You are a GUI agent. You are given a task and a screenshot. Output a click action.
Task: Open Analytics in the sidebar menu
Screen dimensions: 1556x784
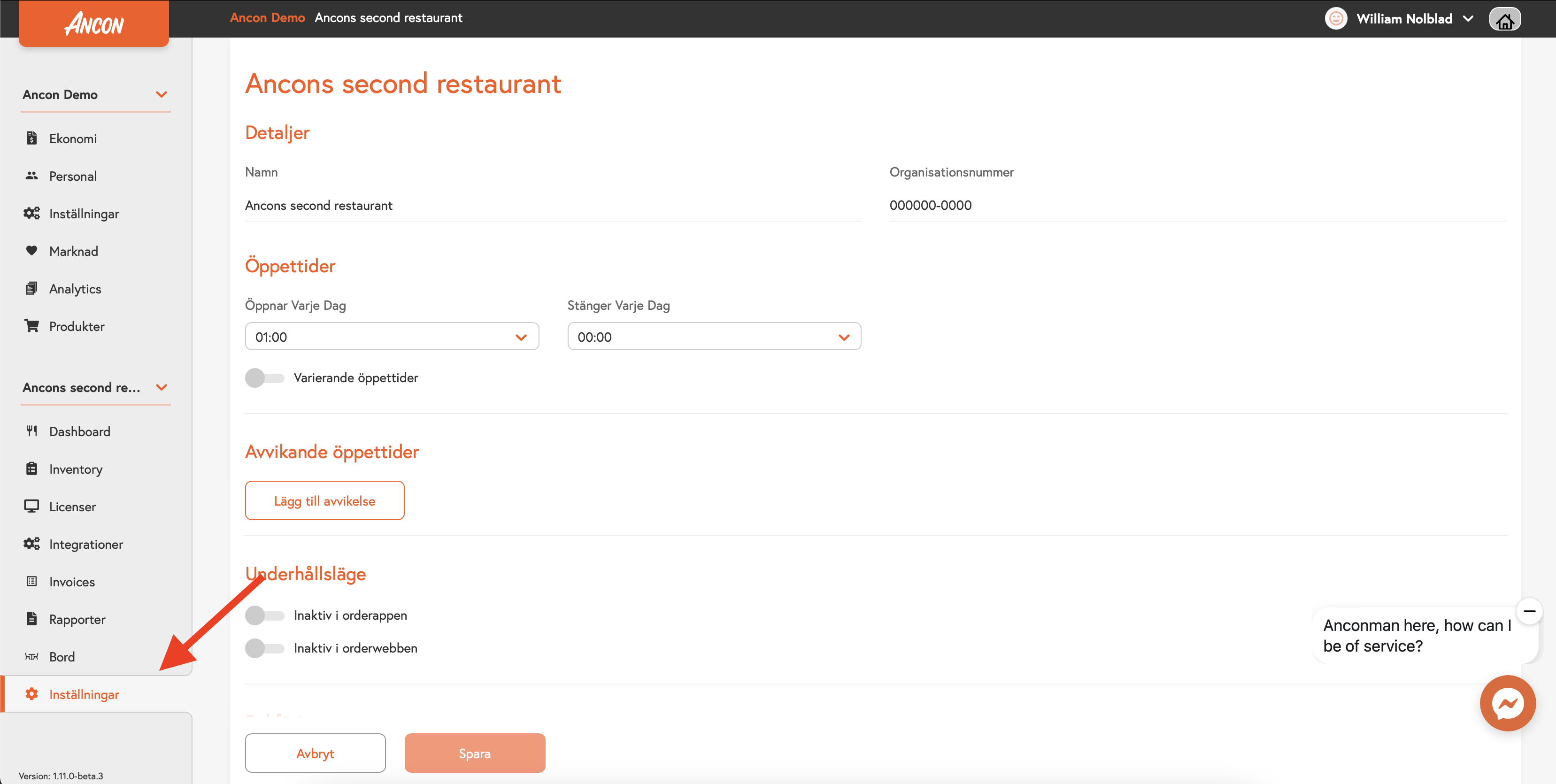[75, 289]
